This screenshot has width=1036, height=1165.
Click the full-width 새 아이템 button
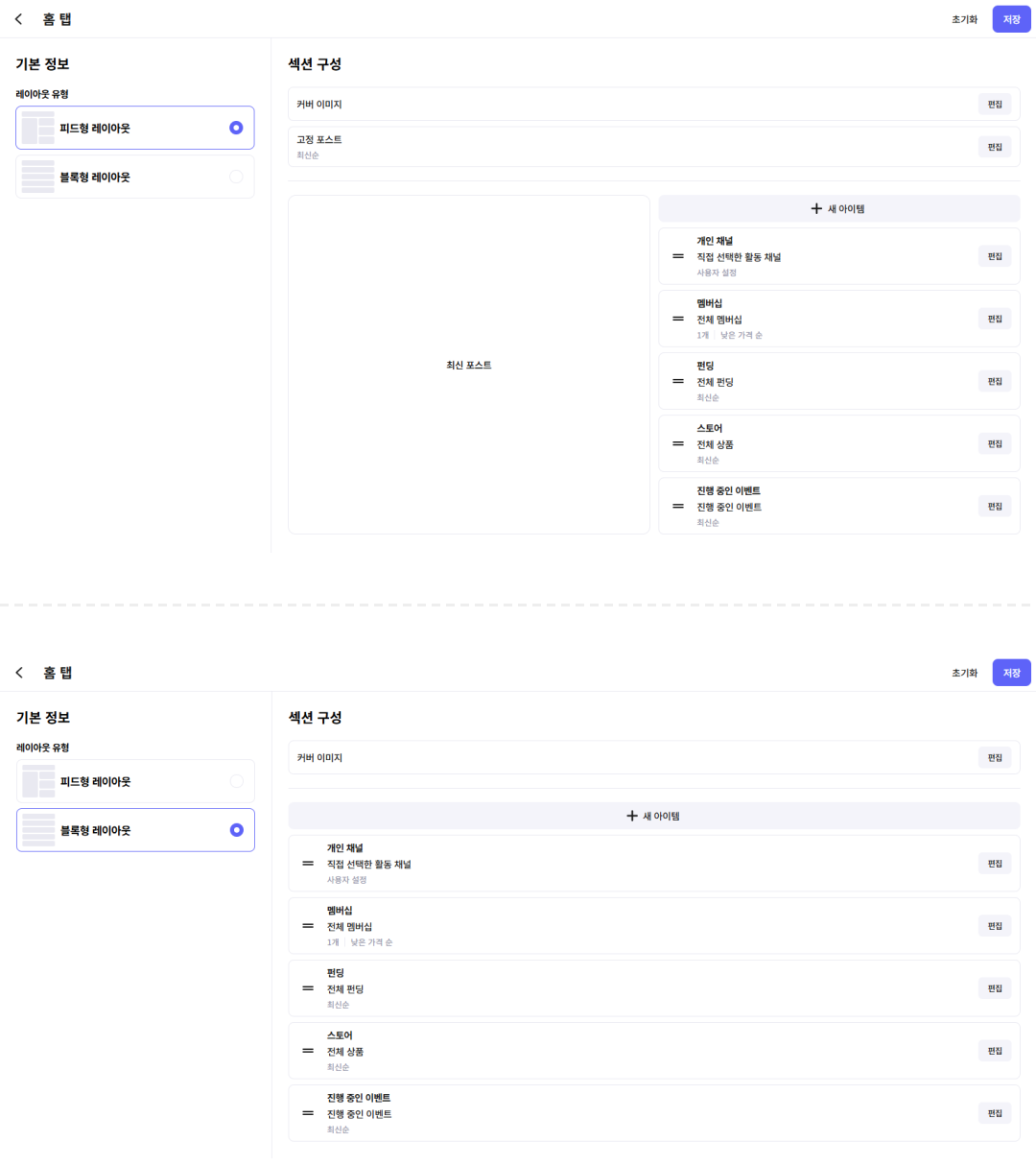click(654, 816)
